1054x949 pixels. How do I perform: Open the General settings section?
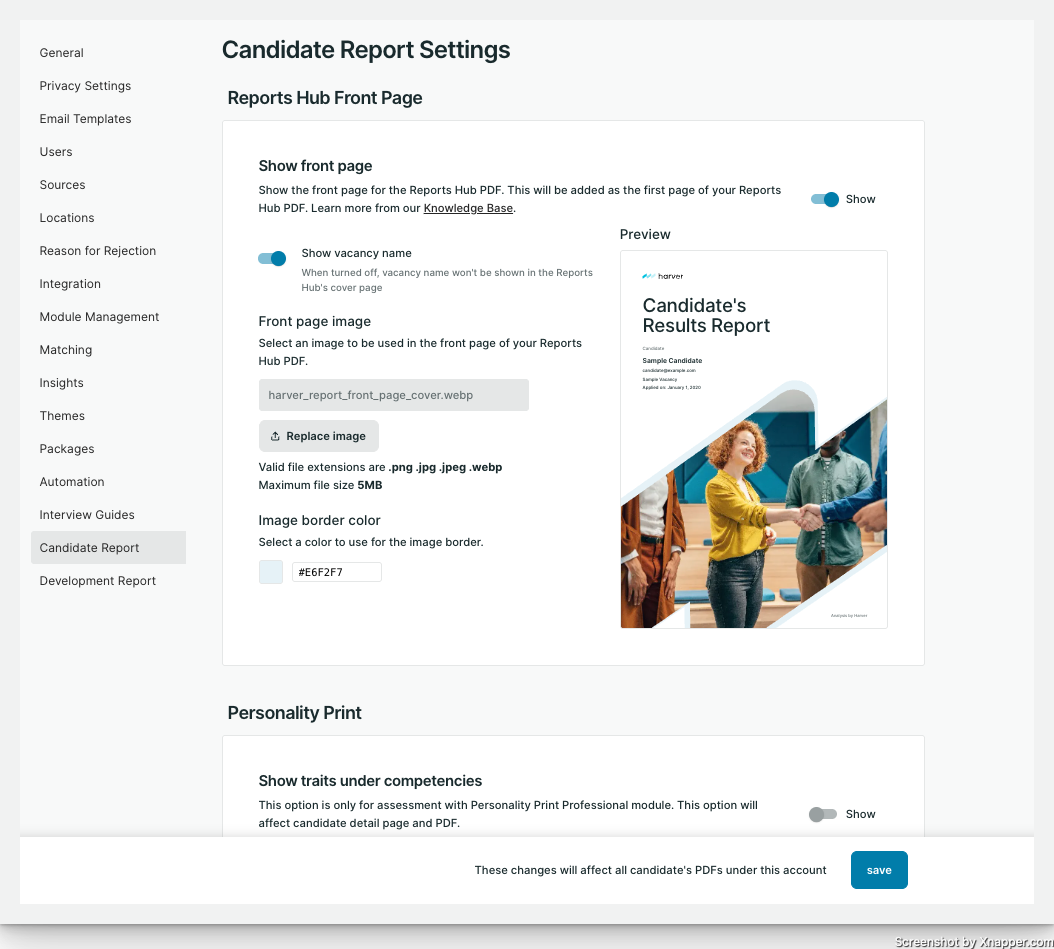click(61, 52)
